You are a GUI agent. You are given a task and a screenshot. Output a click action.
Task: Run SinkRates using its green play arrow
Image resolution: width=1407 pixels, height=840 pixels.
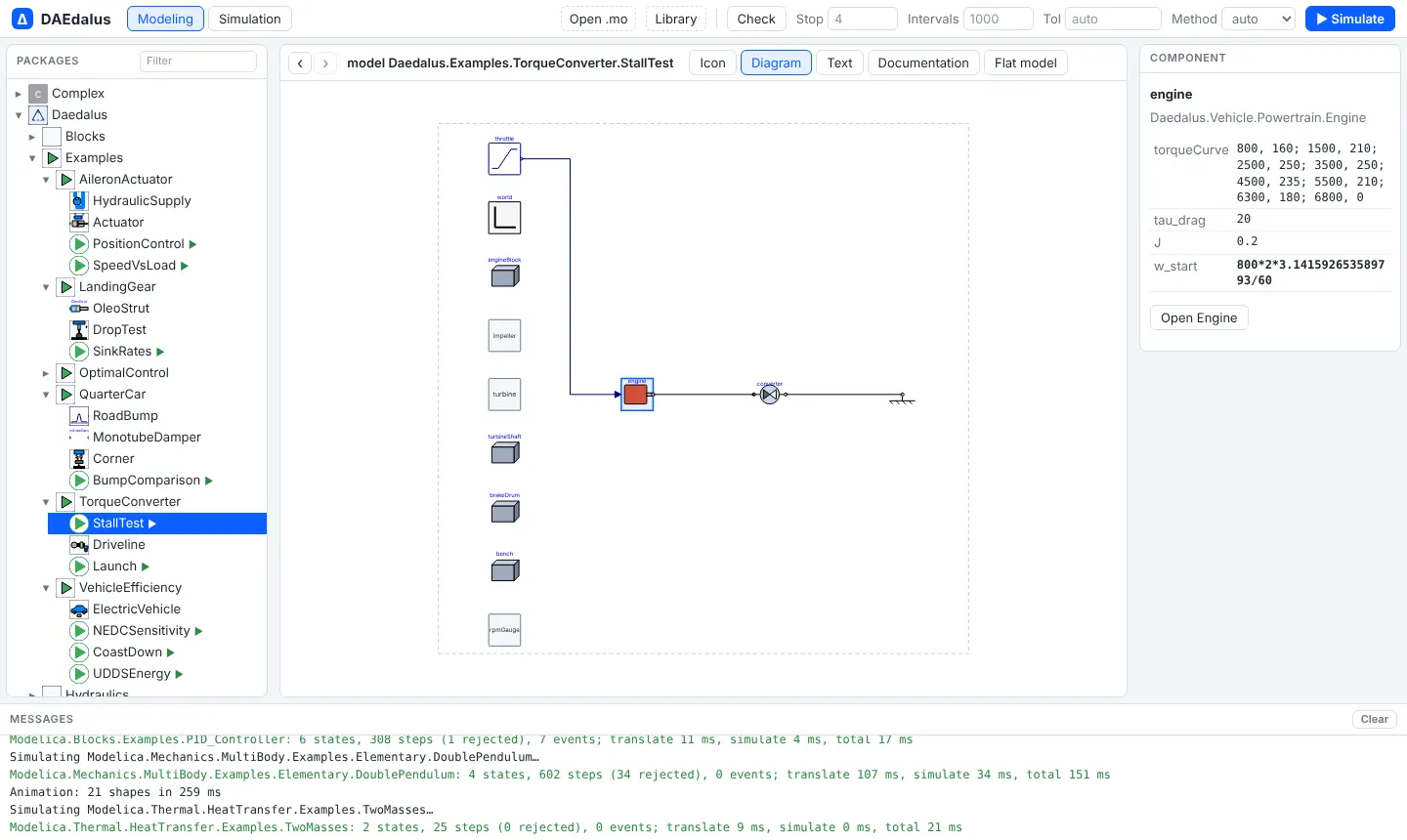point(160,352)
